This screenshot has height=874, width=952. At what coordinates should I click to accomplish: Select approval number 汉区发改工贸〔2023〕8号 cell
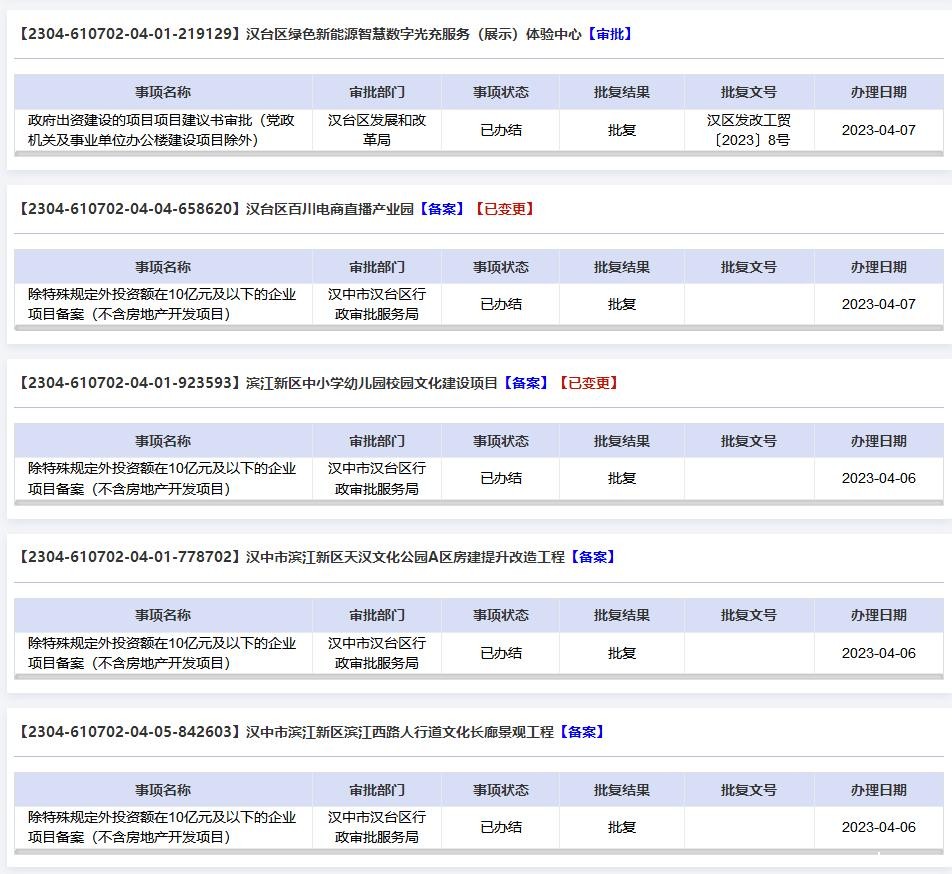749,130
